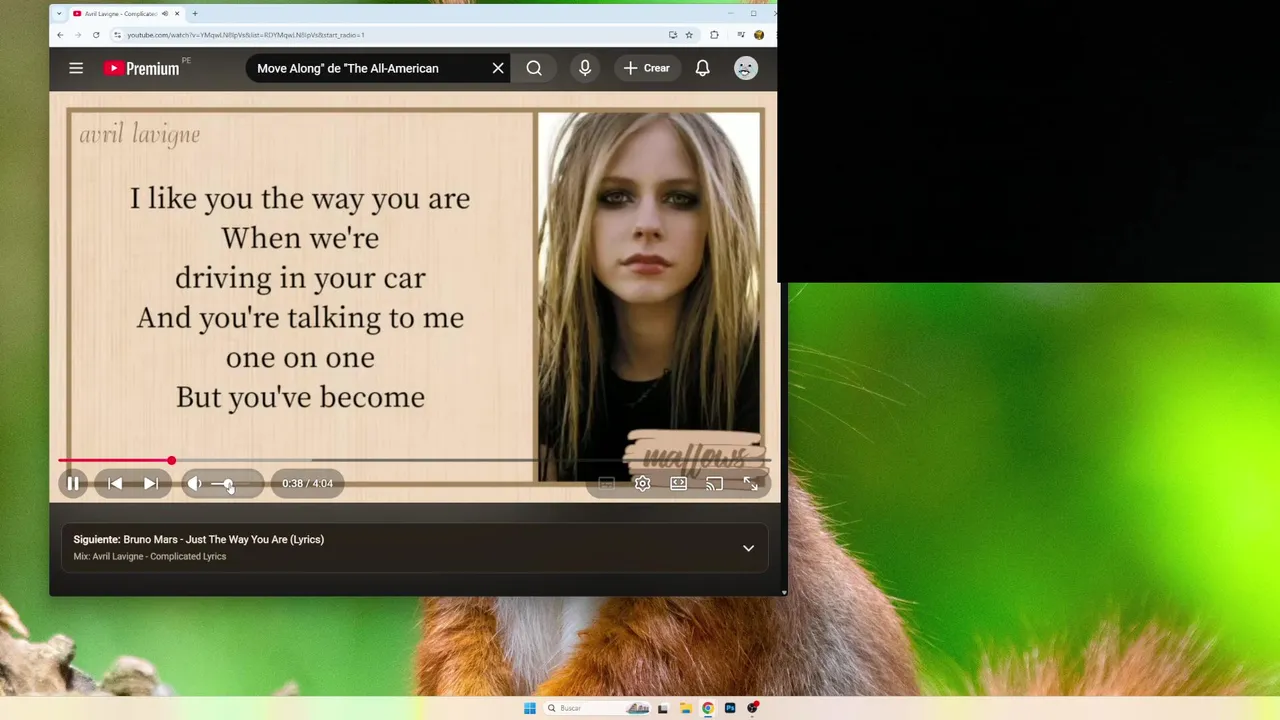Go to the previous video in playlist
1280x720 pixels.
[115, 484]
